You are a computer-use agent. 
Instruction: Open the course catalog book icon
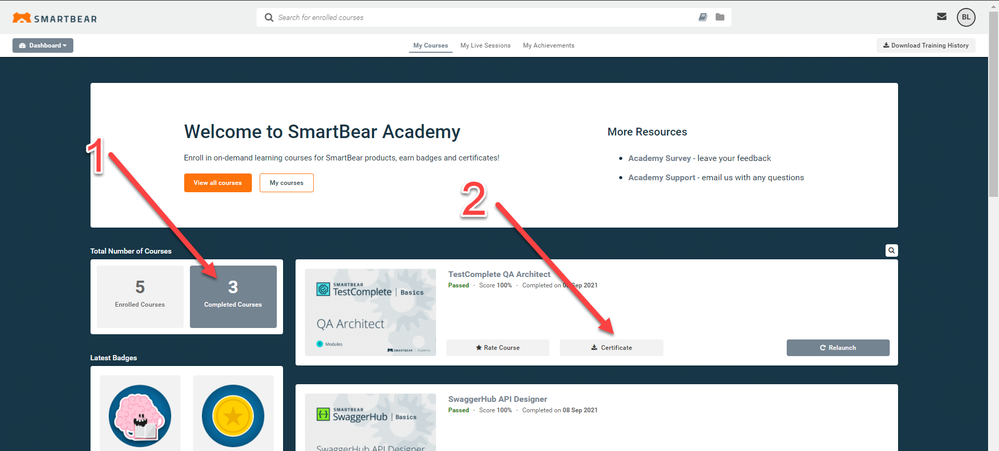[703, 17]
